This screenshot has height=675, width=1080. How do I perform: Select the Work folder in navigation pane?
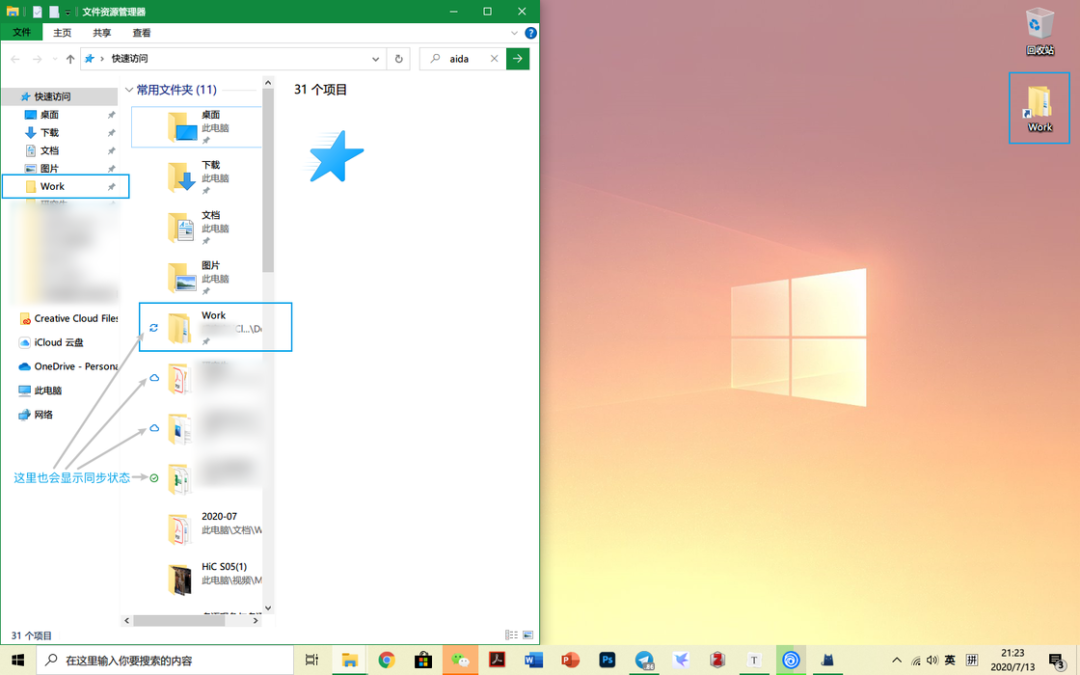tap(65, 187)
